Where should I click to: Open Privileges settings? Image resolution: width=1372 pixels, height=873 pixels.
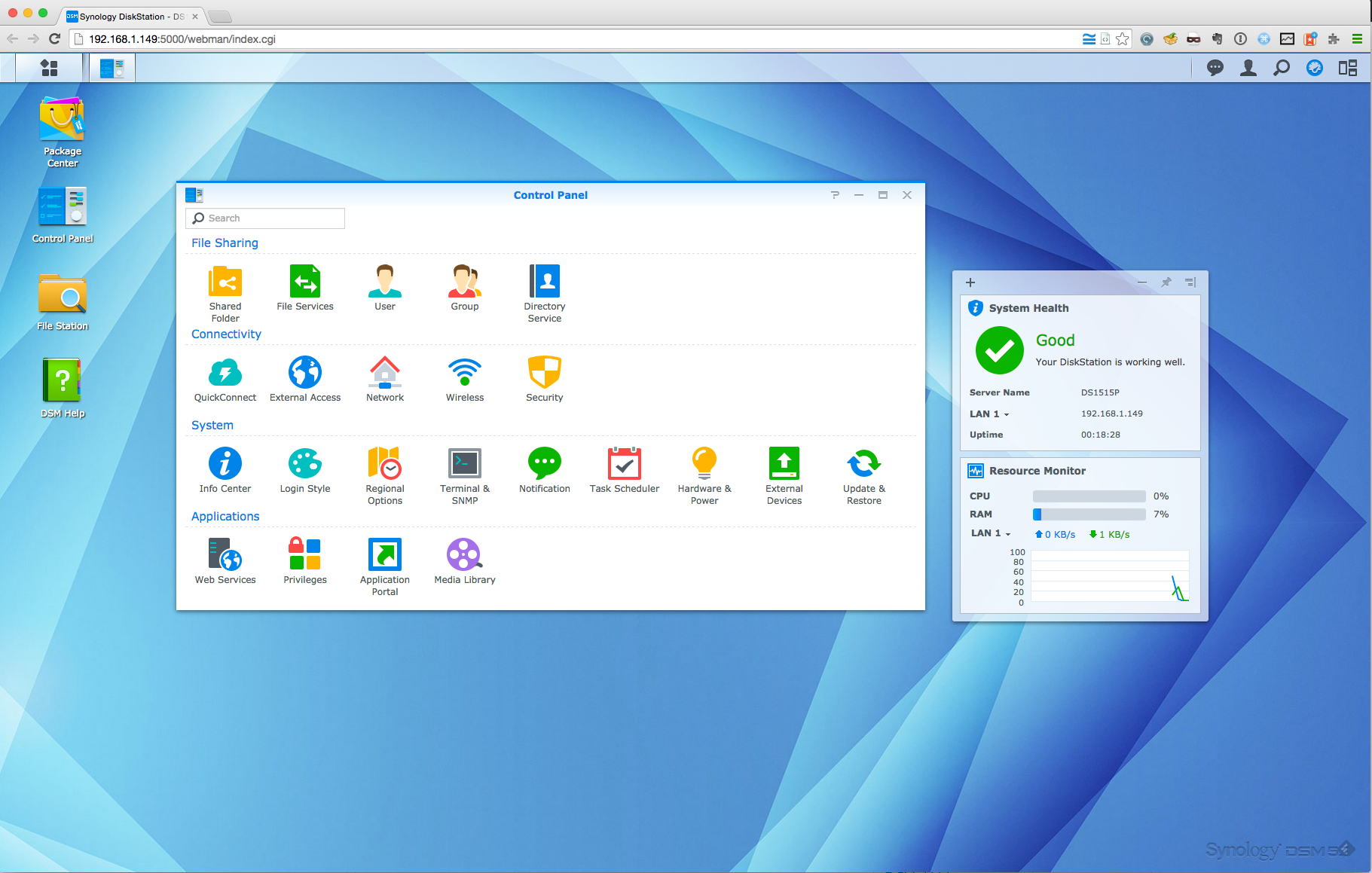click(x=305, y=560)
